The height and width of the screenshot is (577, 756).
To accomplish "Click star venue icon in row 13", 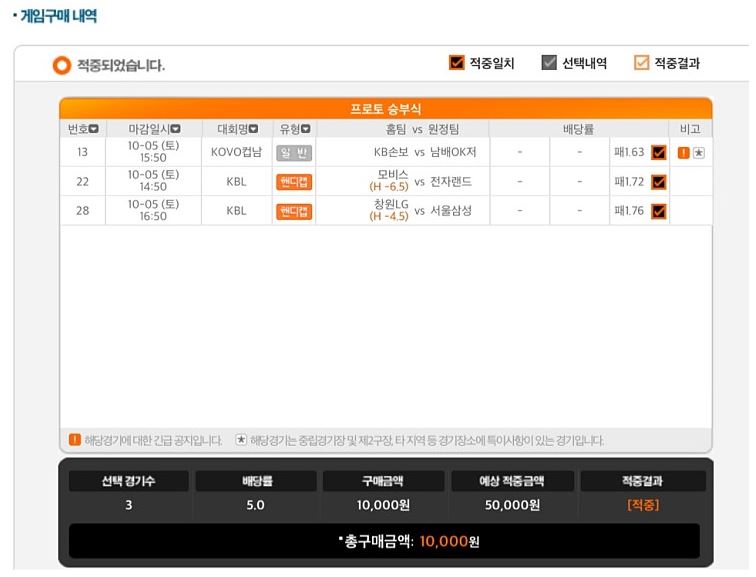I will pos(699,153).
